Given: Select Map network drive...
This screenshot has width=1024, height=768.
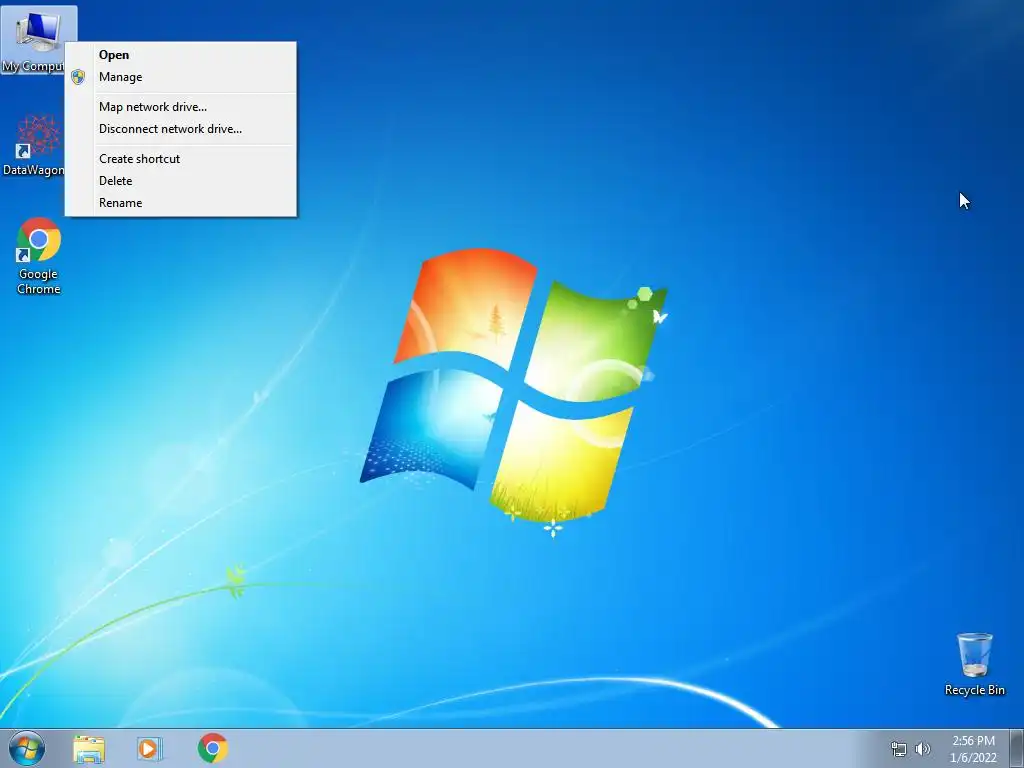Looking at the screenshot, I should click(x=180, y=107).
